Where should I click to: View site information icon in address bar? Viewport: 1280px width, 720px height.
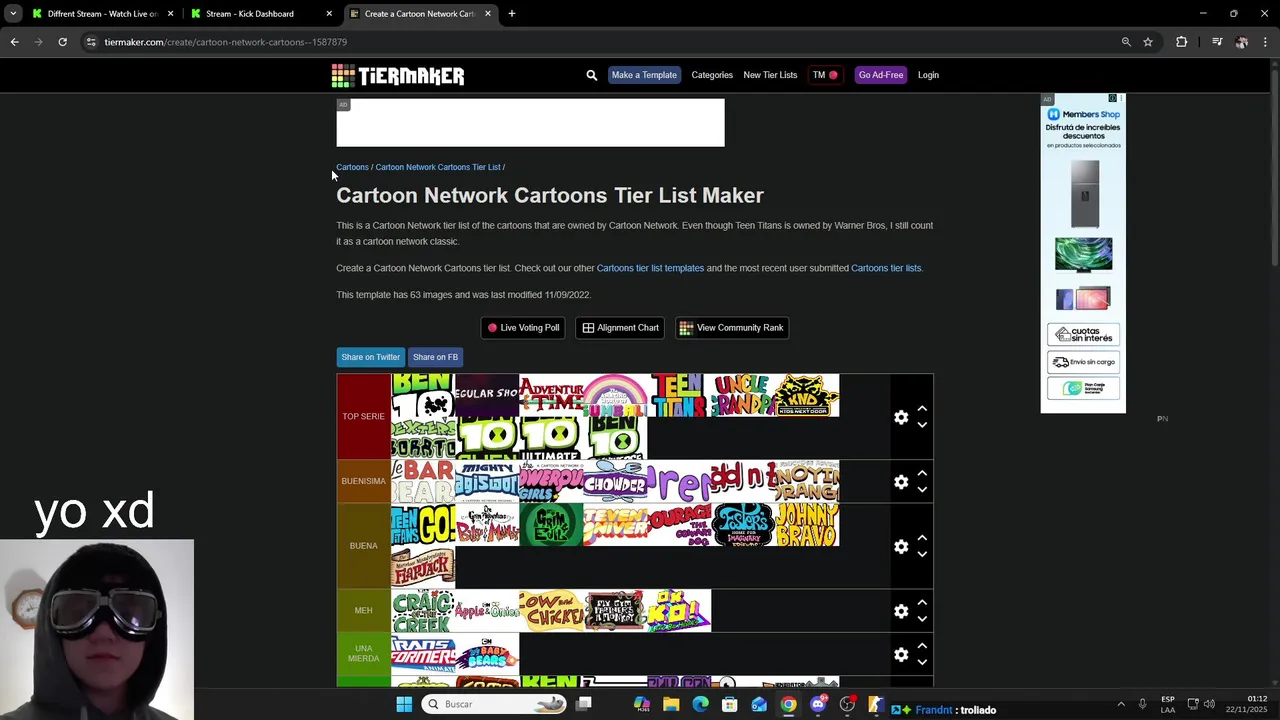tap(91, 42)
